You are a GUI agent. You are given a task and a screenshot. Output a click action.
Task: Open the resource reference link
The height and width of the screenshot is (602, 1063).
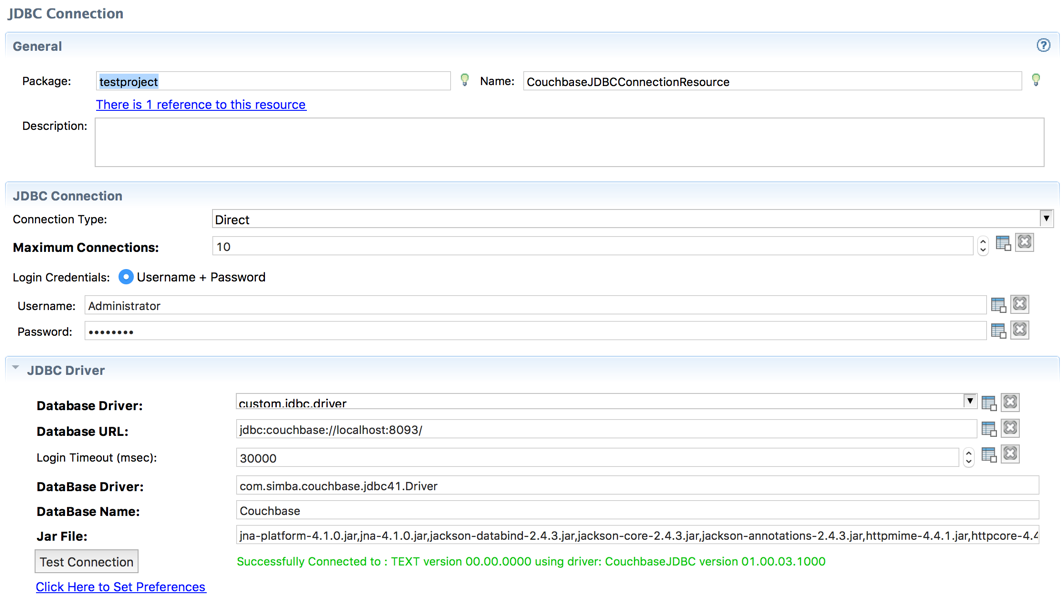pyautogui.click(x=200, y=104)
